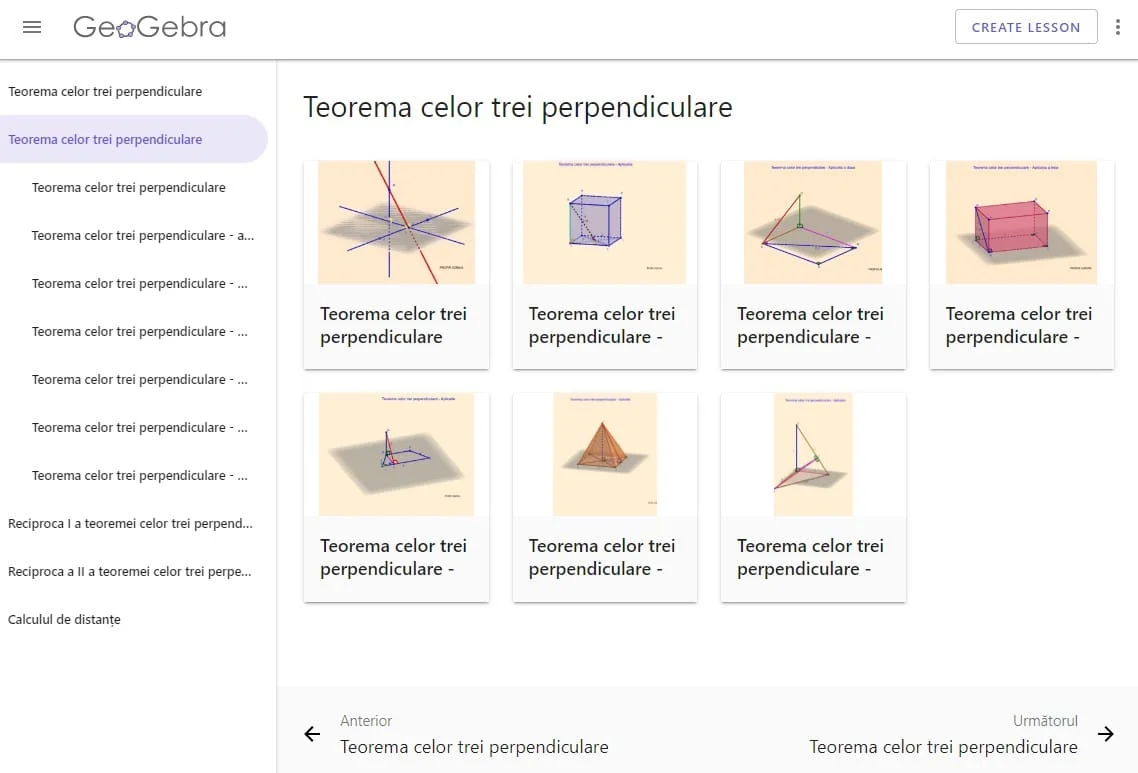The width and height of the screenshot is (1138, 773).
Task: Click the GeoGebra logo
Action: click(x=149, y=27)
